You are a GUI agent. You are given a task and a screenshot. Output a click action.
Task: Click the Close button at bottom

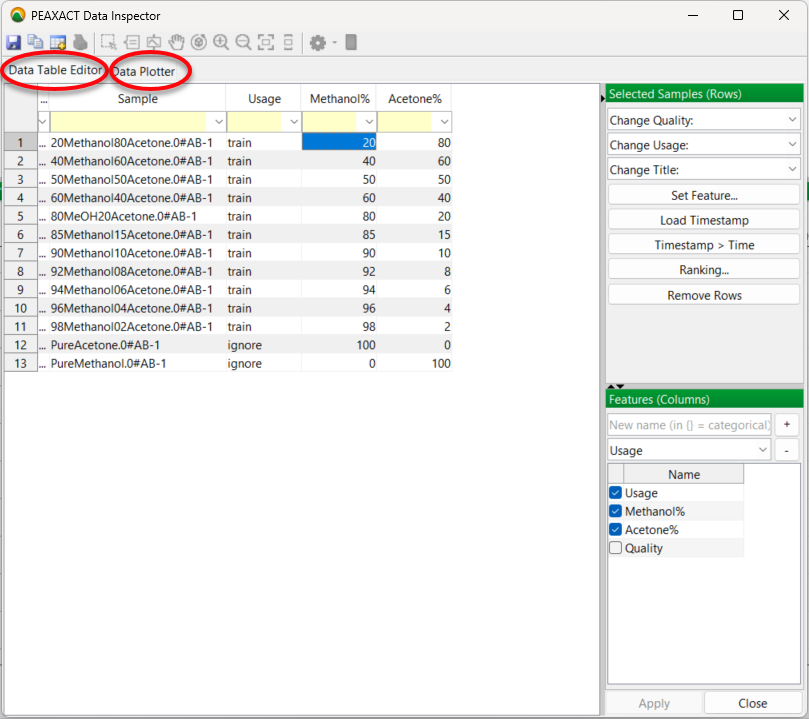[x=752, y=703]
